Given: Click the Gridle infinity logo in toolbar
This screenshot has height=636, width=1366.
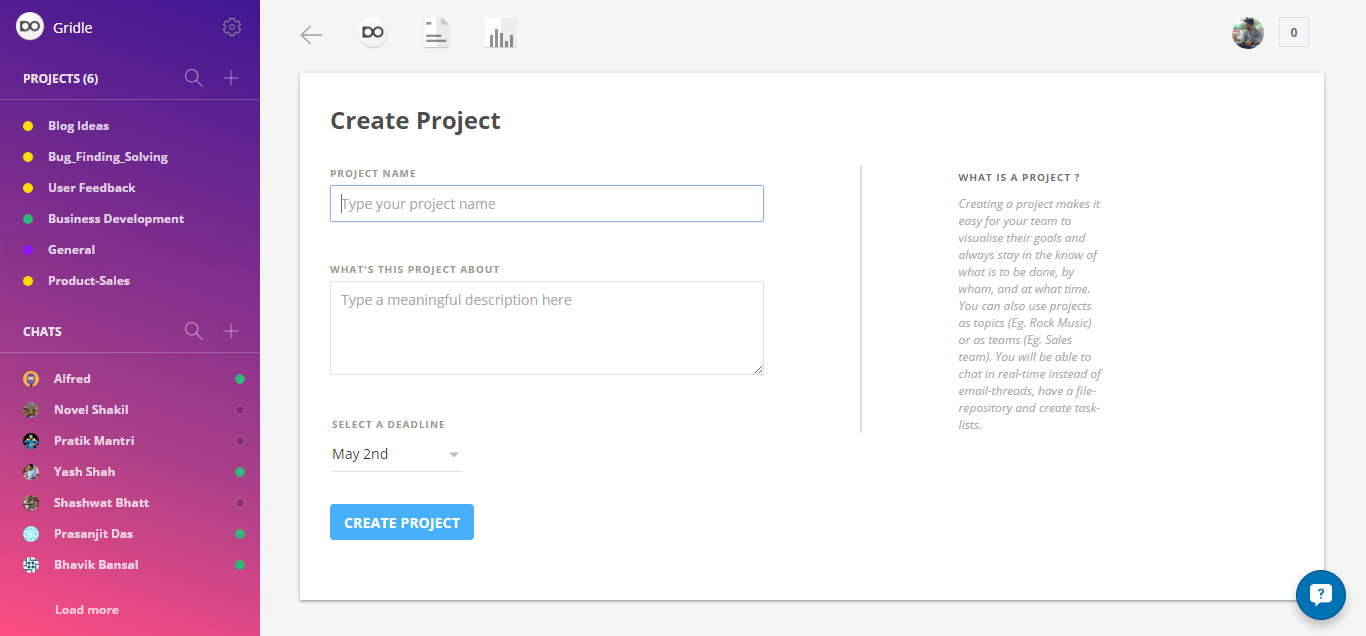Looking at the screenshot, I should [373, 33].
